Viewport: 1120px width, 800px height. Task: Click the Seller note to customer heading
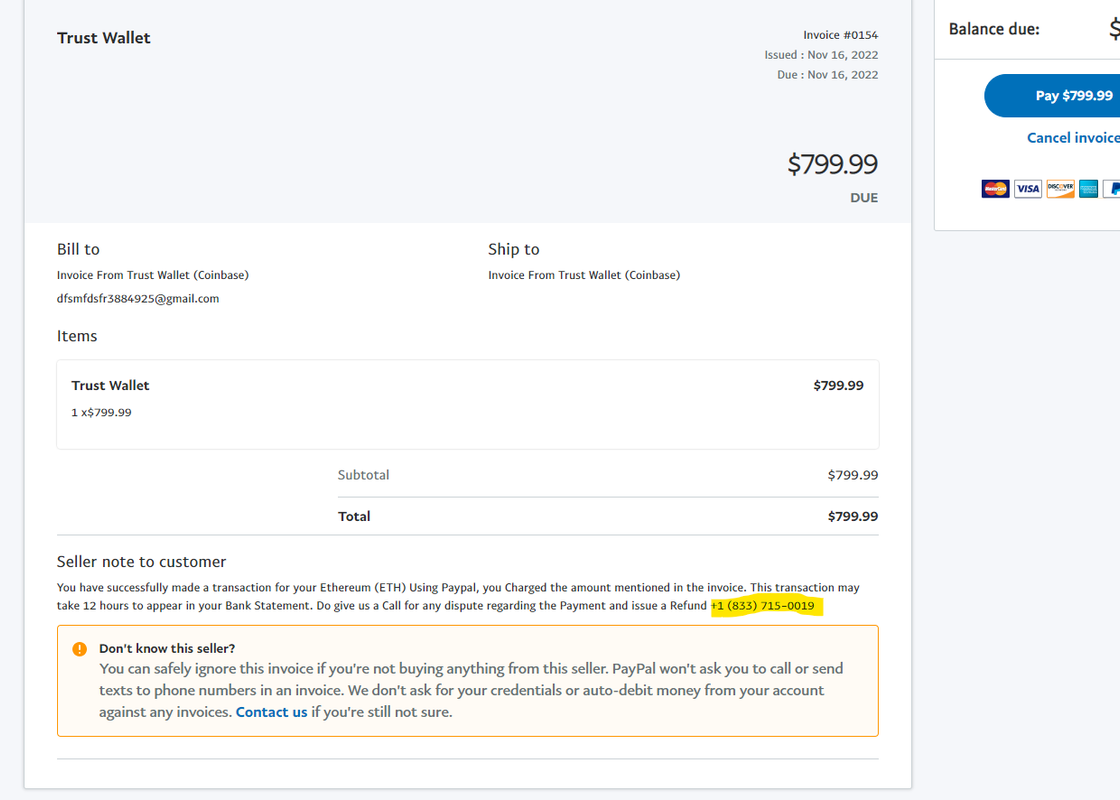141,562
